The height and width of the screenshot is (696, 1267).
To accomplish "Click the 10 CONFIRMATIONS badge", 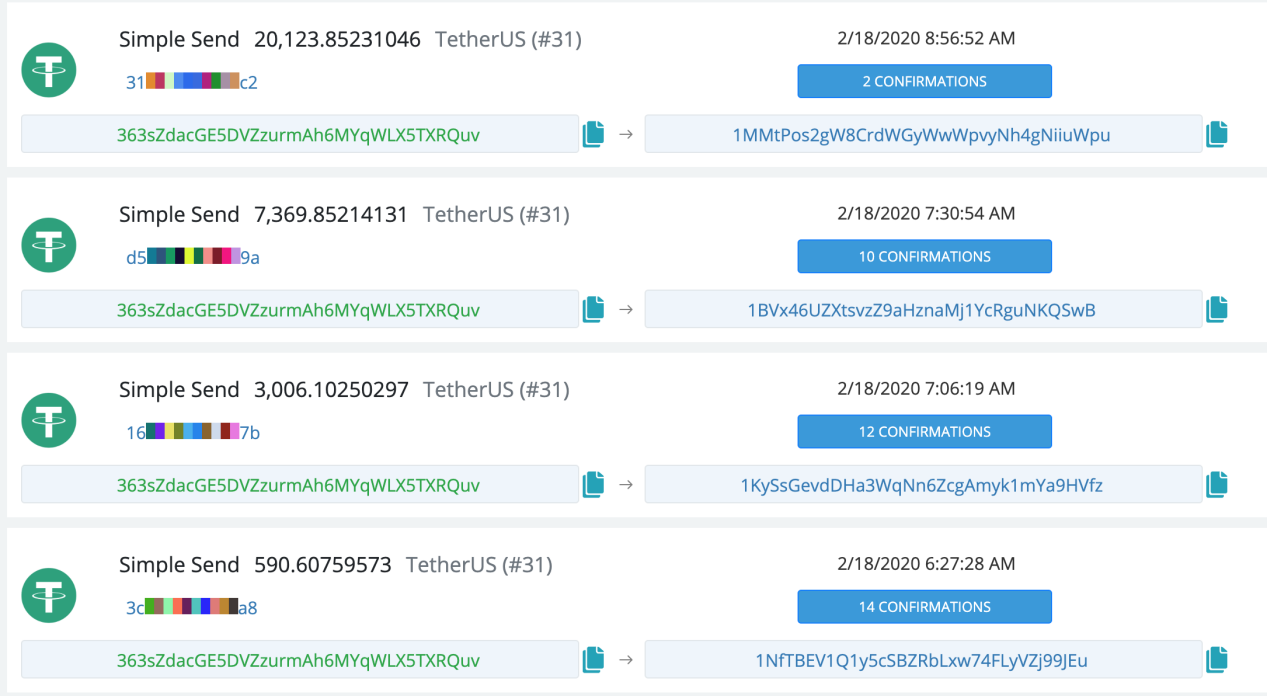I will (x=924, y=256).
